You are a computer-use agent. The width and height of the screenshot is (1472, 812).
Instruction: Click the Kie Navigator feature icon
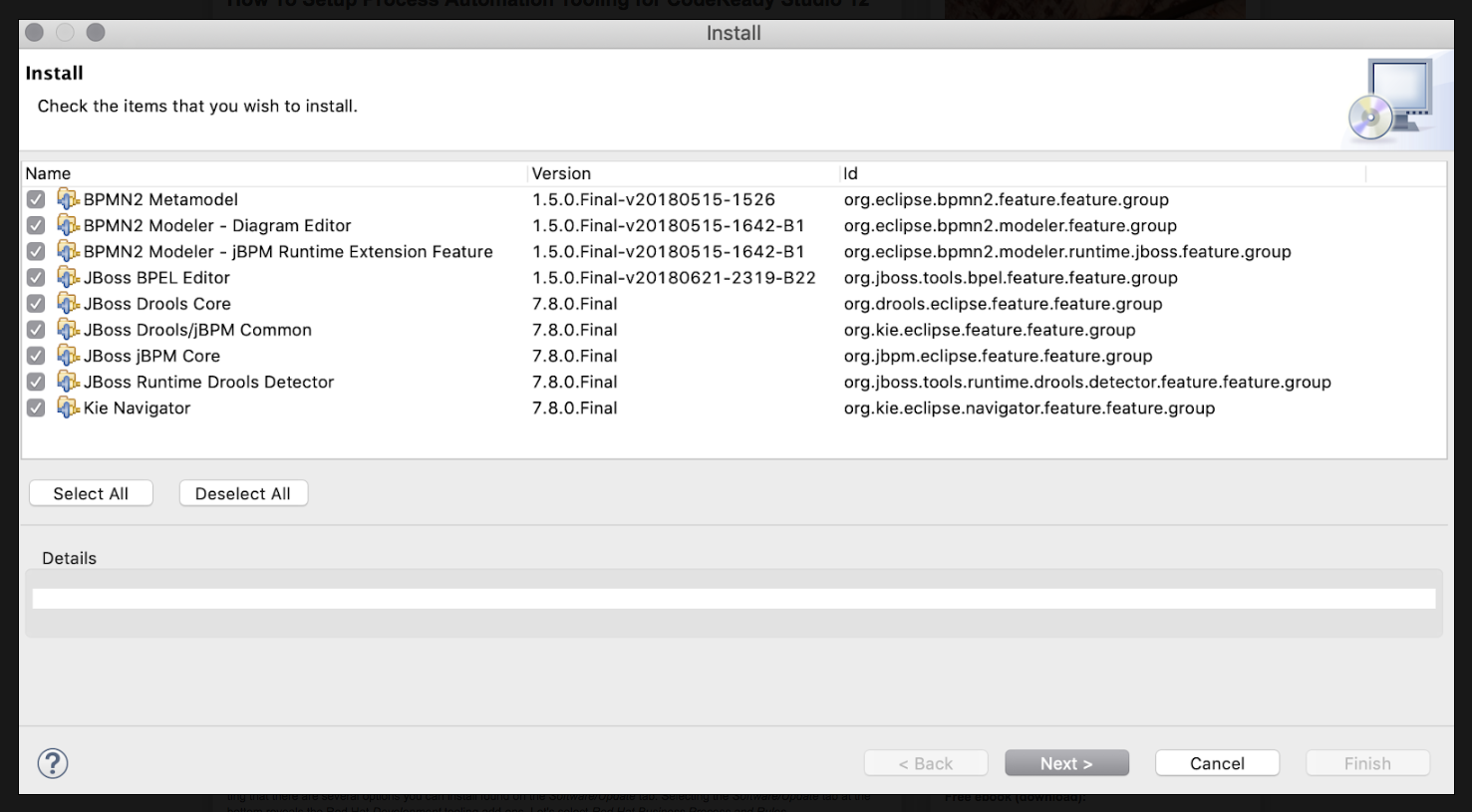click(68, 406)
